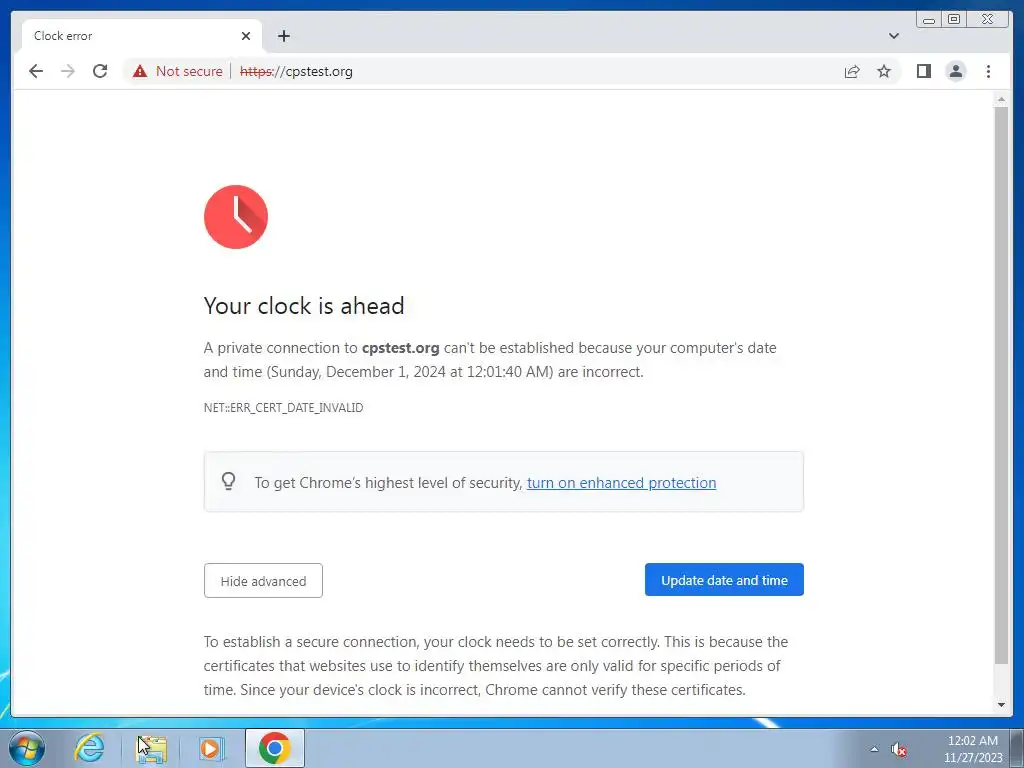Screen dimensions: 1024x768
Task: Click the muted volume tray icon
Action: tap(899, 749)
